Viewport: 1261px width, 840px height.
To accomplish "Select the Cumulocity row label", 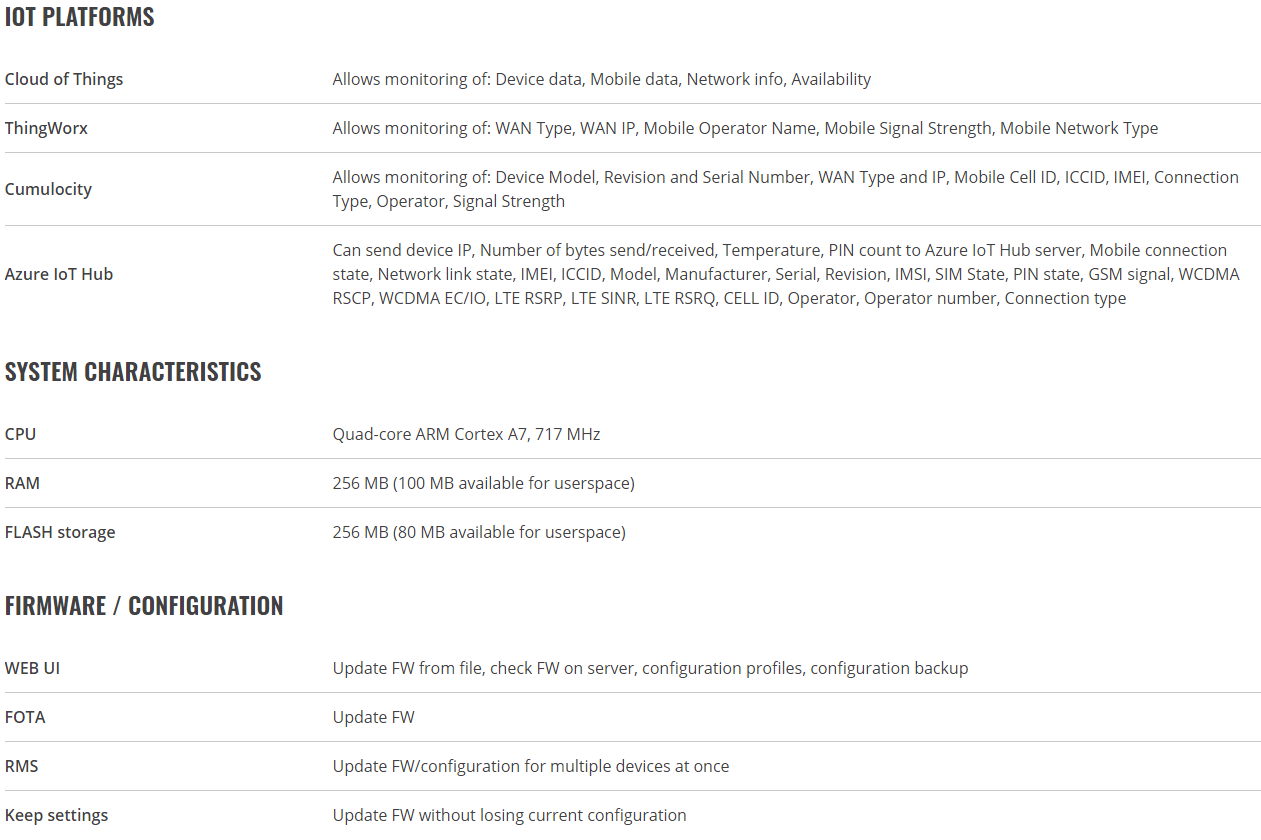I will click(x=48, y=189).
